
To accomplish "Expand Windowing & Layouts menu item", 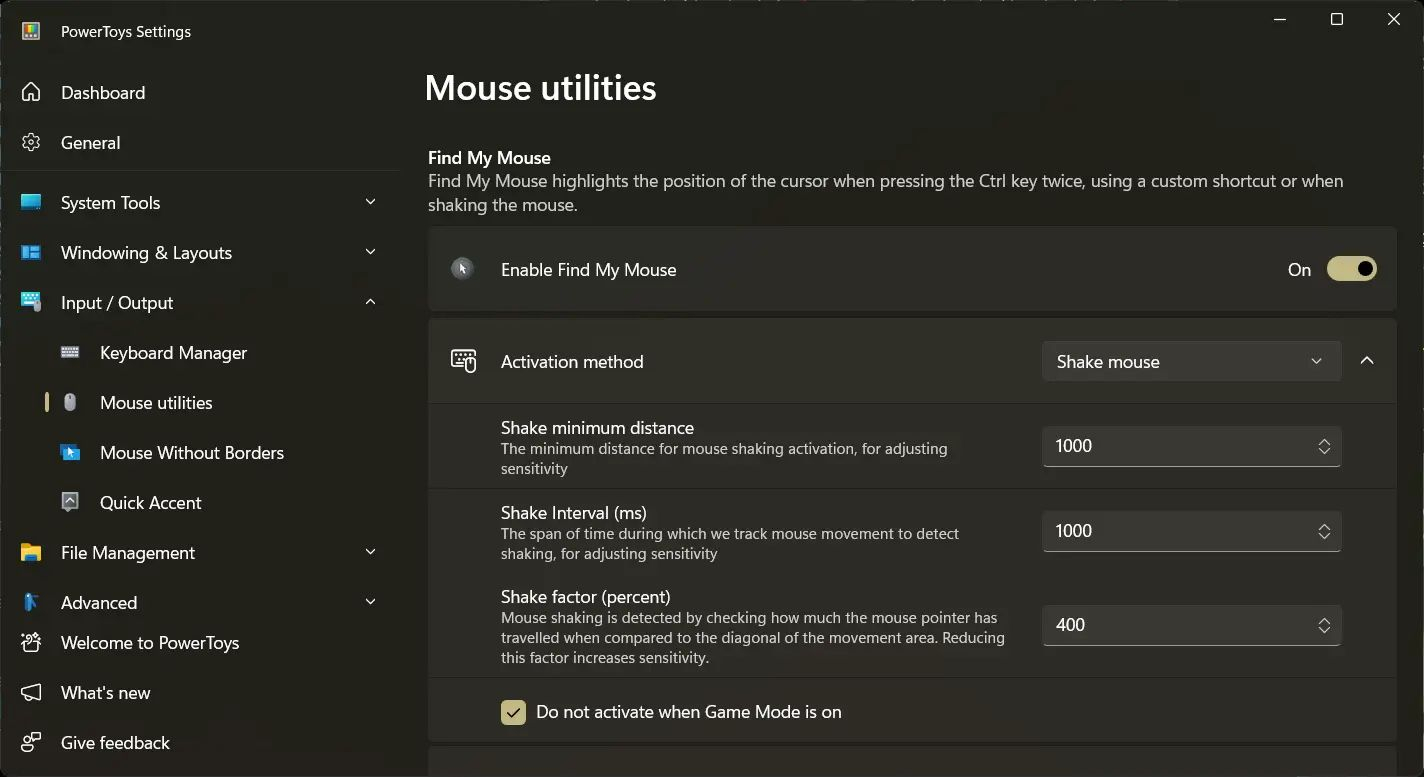I will pos(200,252).
